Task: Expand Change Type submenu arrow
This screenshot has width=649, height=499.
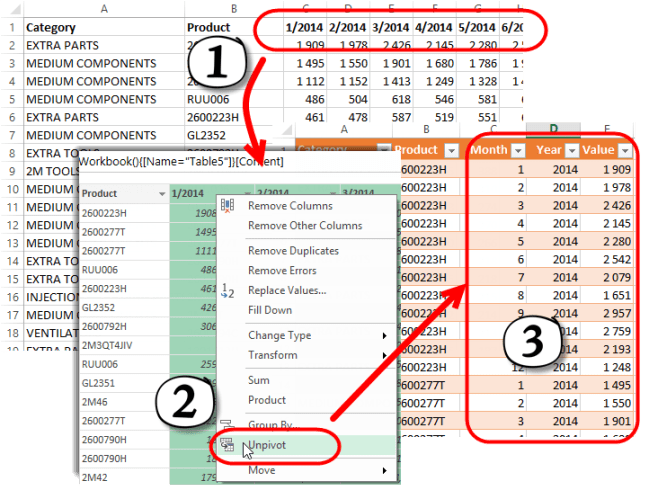Action: pos(385,336)
